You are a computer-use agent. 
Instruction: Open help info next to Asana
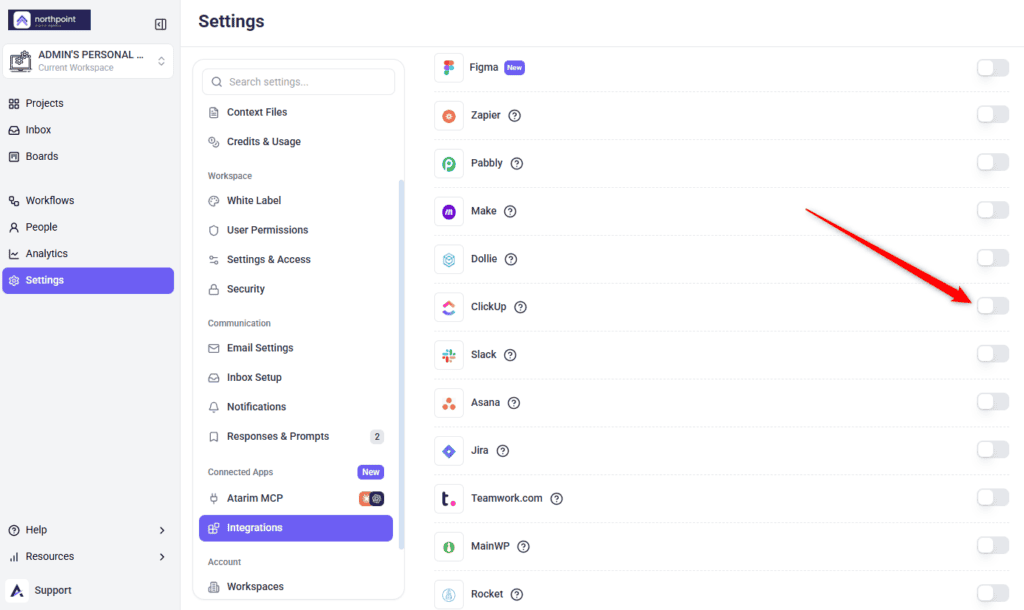514,403
